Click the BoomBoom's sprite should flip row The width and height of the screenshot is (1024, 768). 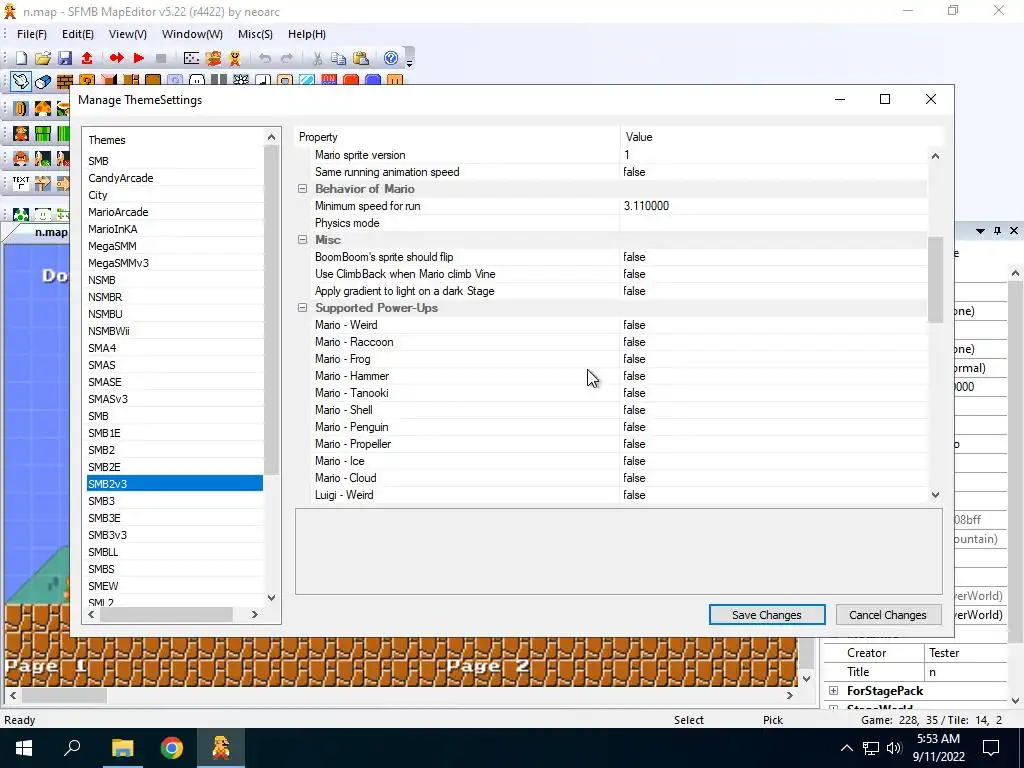click(x=619, y=257)
